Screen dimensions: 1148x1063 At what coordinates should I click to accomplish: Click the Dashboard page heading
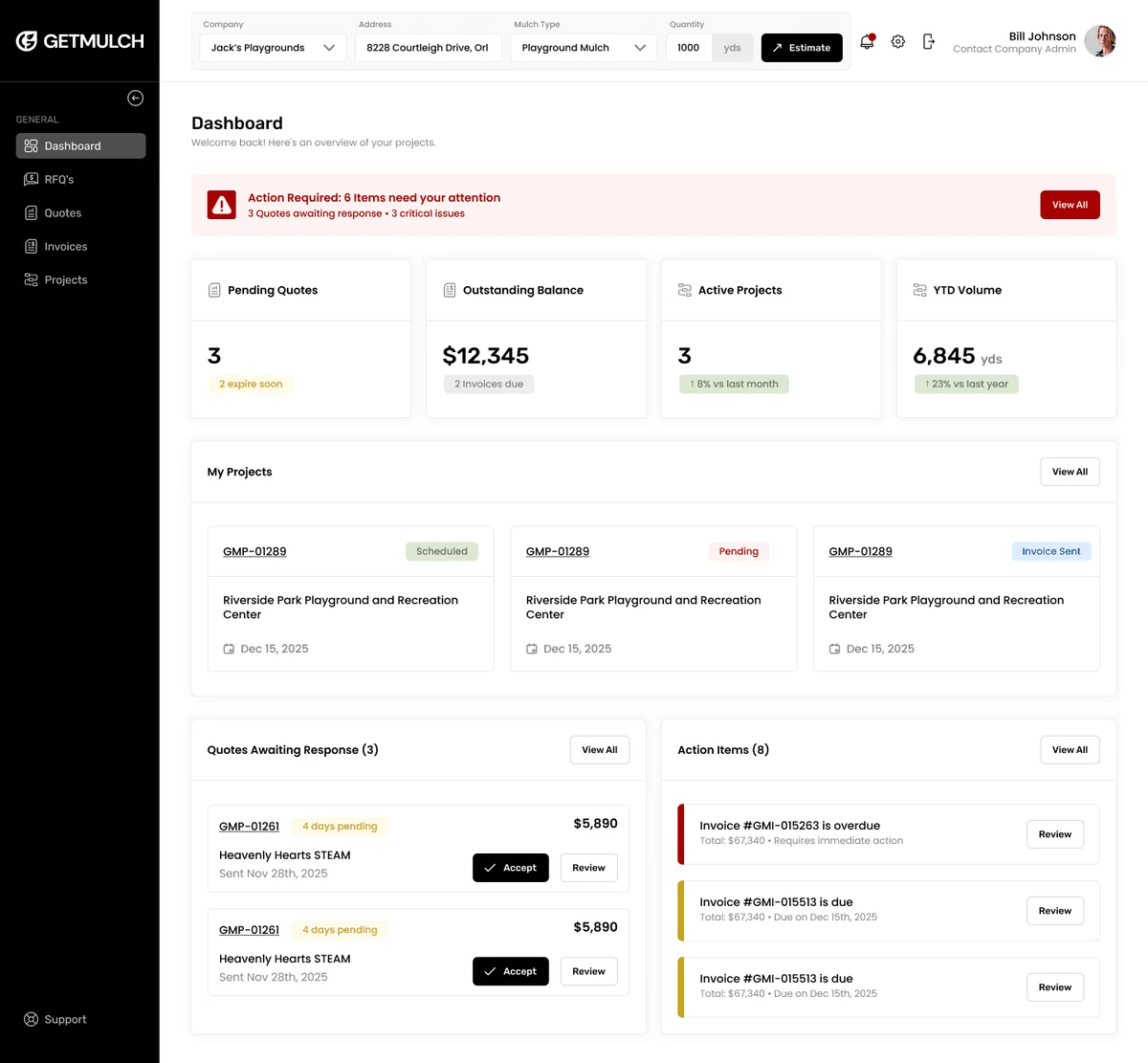point(237,122)
